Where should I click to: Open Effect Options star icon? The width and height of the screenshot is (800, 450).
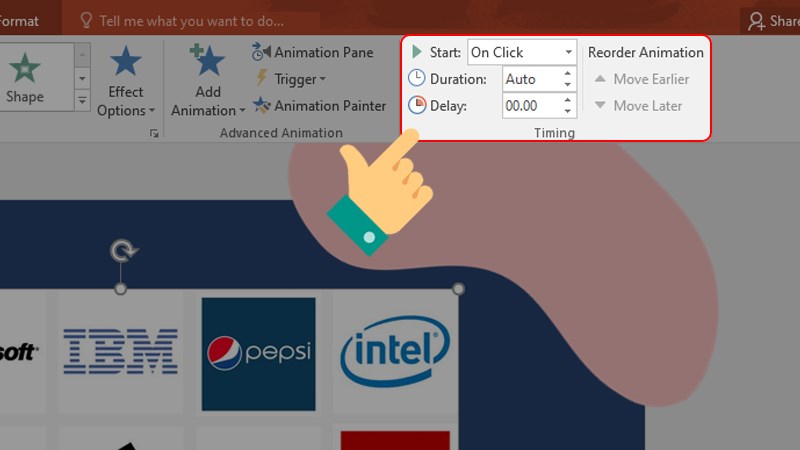pyautogui.click(x=126, y=61)
